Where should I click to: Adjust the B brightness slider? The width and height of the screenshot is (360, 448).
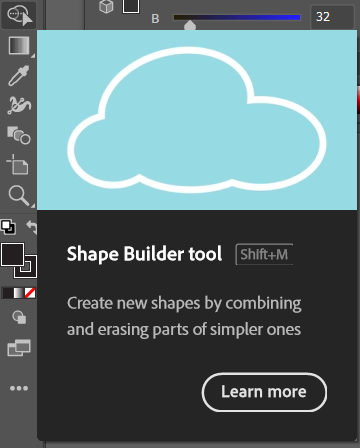(237, 17)
